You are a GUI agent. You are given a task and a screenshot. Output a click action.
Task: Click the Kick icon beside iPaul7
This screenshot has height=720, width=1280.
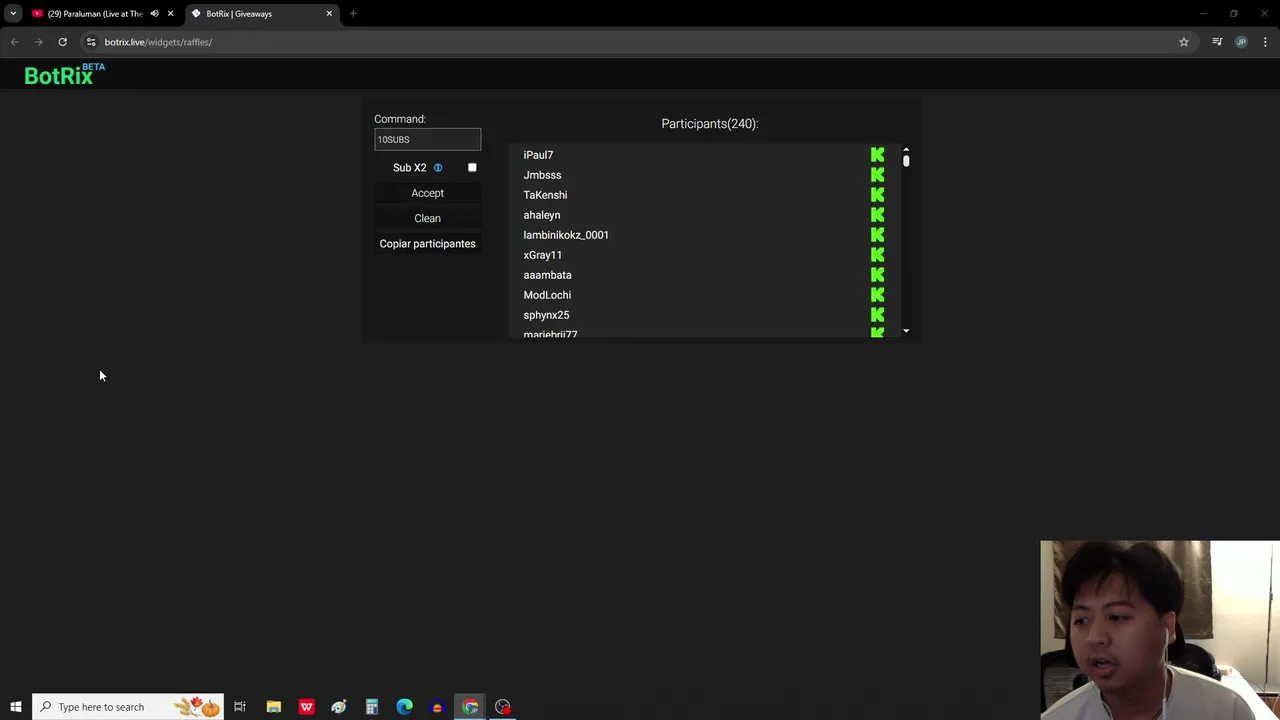tap(877, 155)
